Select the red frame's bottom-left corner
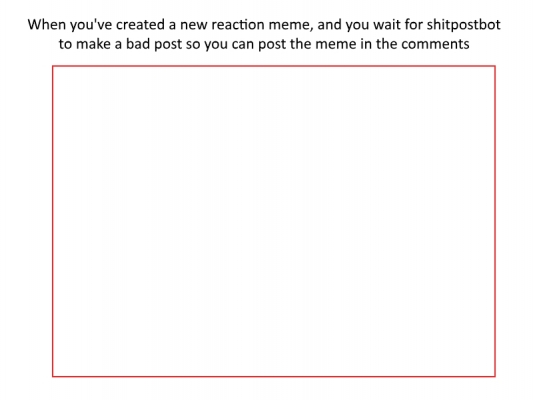The image size is (533, 400). pos(53,376)
